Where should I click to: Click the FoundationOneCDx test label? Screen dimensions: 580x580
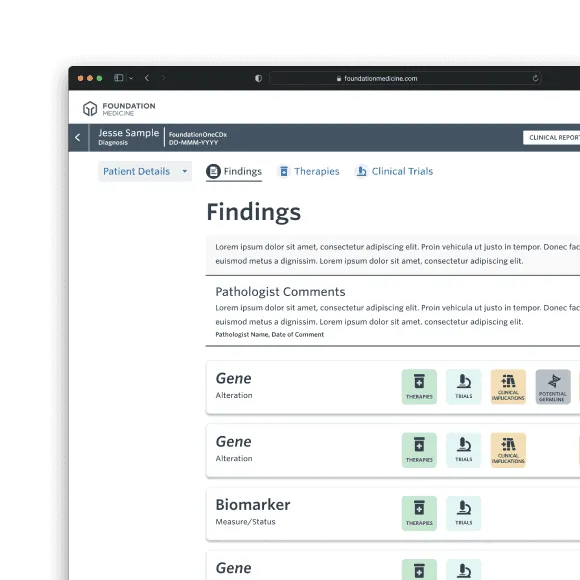pyautogui.click(x=198, y=134)
